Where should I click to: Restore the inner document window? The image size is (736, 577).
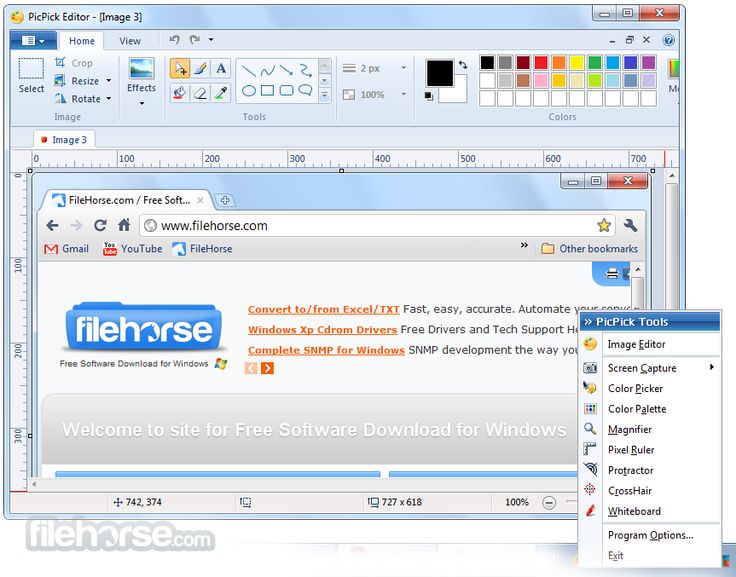(x=629, y=40)
